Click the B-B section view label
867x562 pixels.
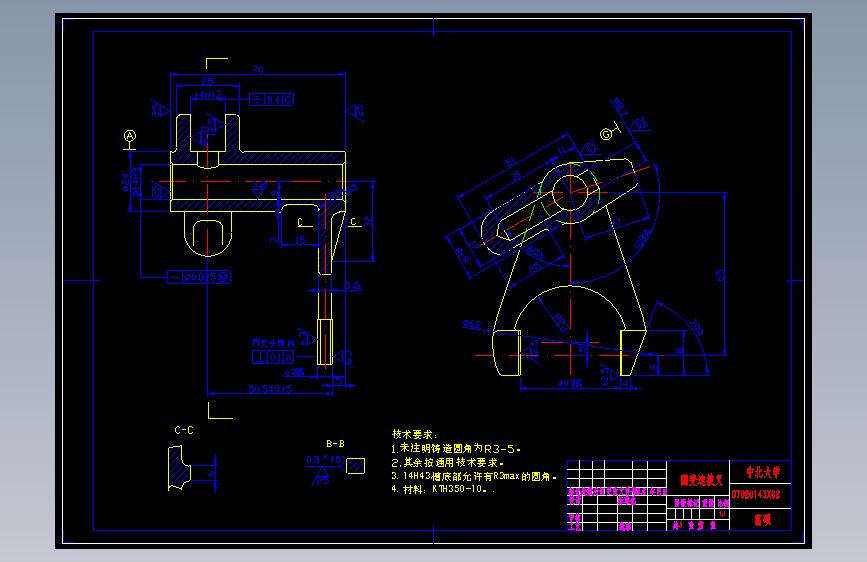pos(335,444)
